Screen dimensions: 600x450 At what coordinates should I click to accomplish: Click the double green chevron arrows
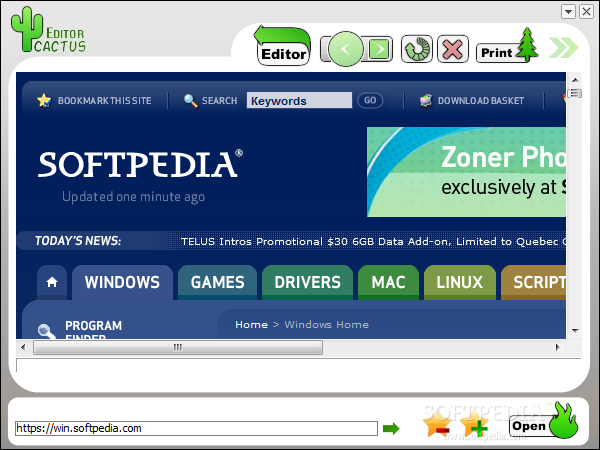563,48
